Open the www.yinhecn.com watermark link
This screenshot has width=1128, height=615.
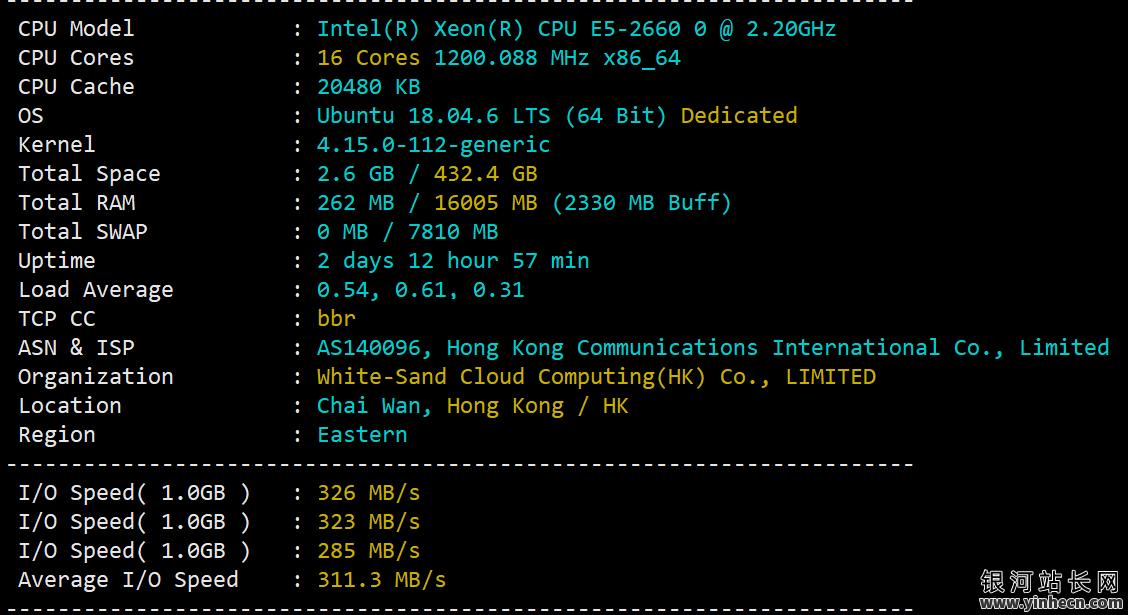pyautogui.click(x=1050, y=603)
